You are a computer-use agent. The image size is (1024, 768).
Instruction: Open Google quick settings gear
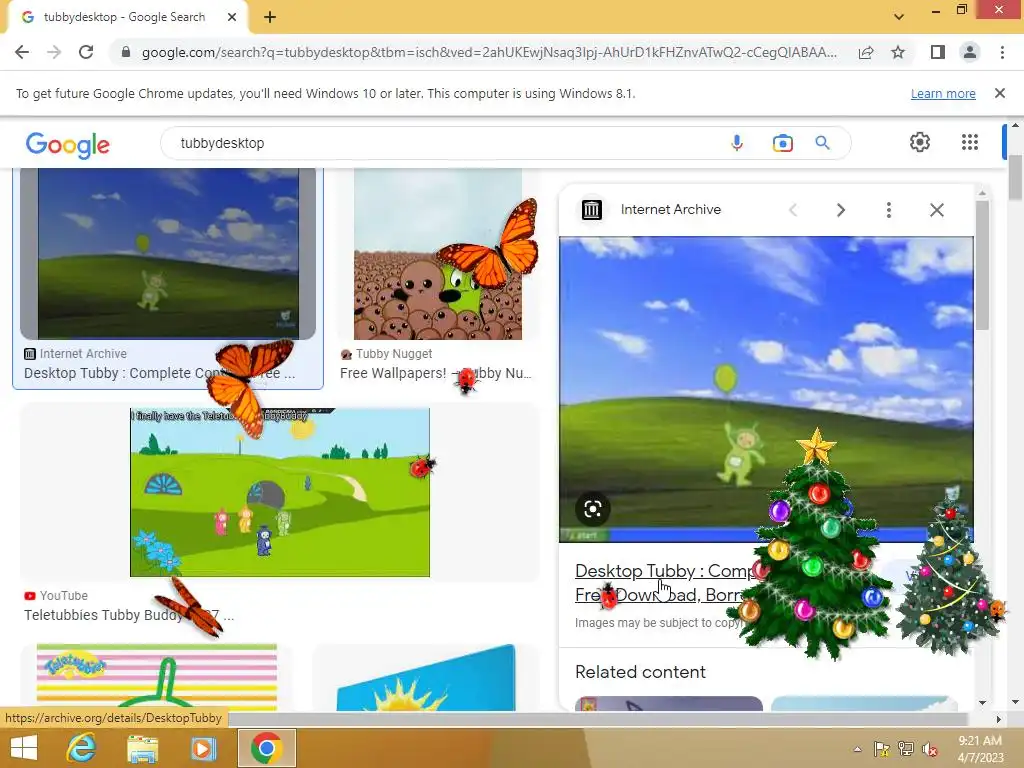[x=920, y=142]
